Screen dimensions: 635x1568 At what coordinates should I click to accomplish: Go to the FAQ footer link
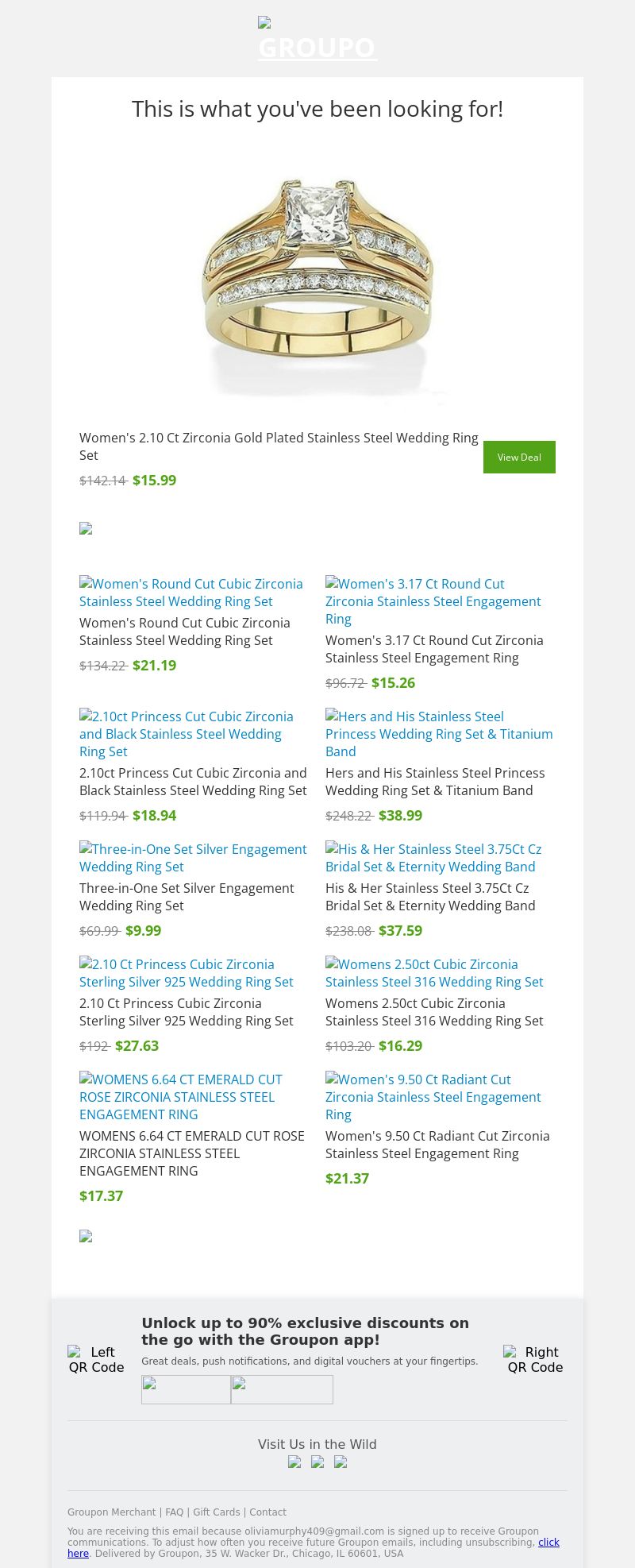(174, 1512)
